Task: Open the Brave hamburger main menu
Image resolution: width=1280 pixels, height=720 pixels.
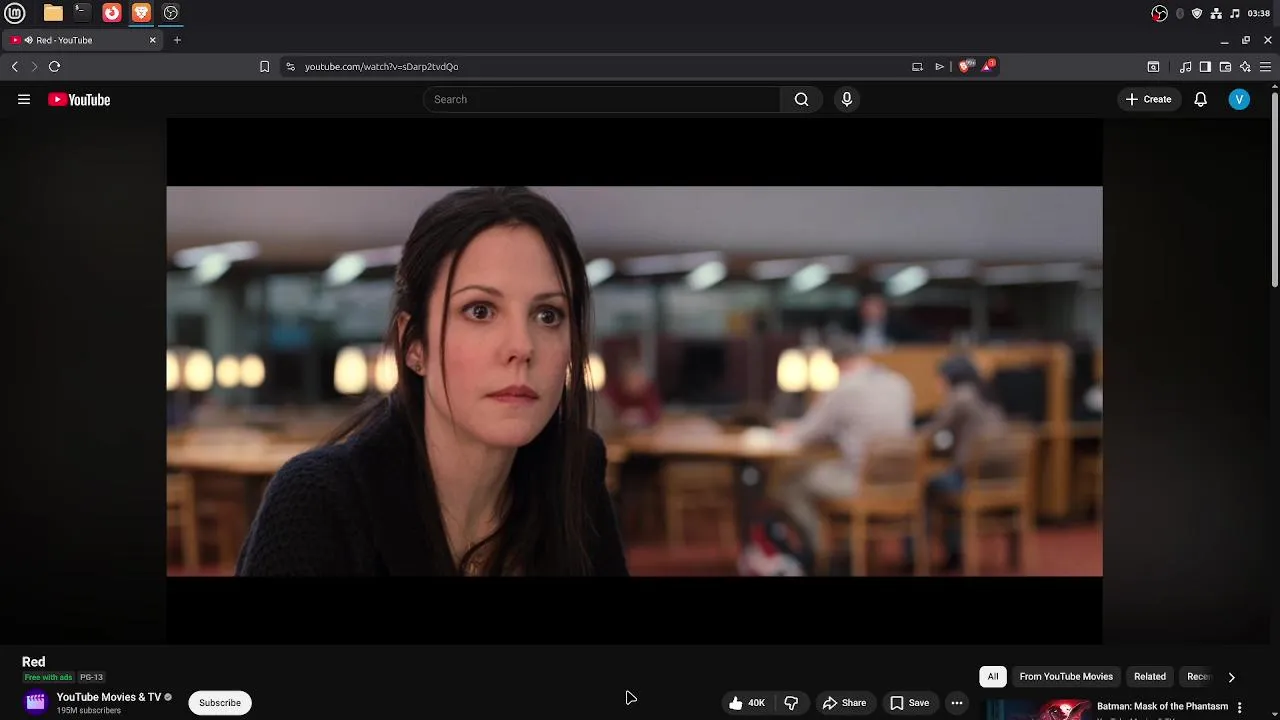Action: [x=1265, y=67]
